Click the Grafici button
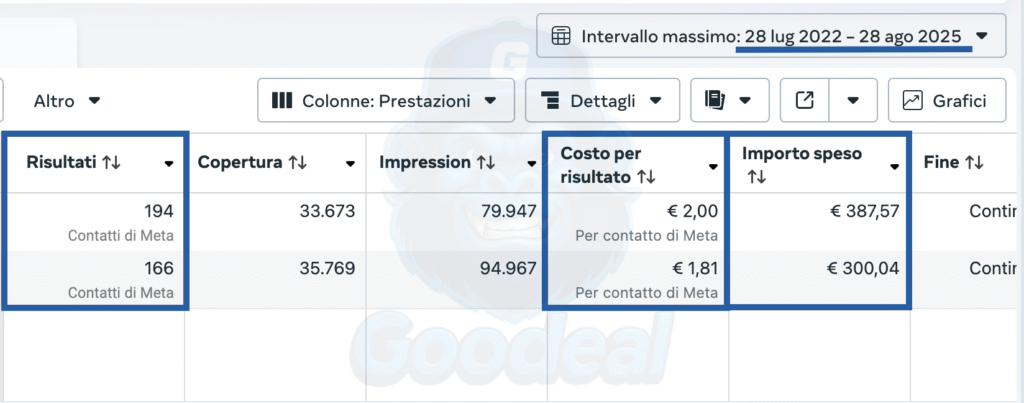The width and height of the screenshot is (1024, 403). (946, 100)
